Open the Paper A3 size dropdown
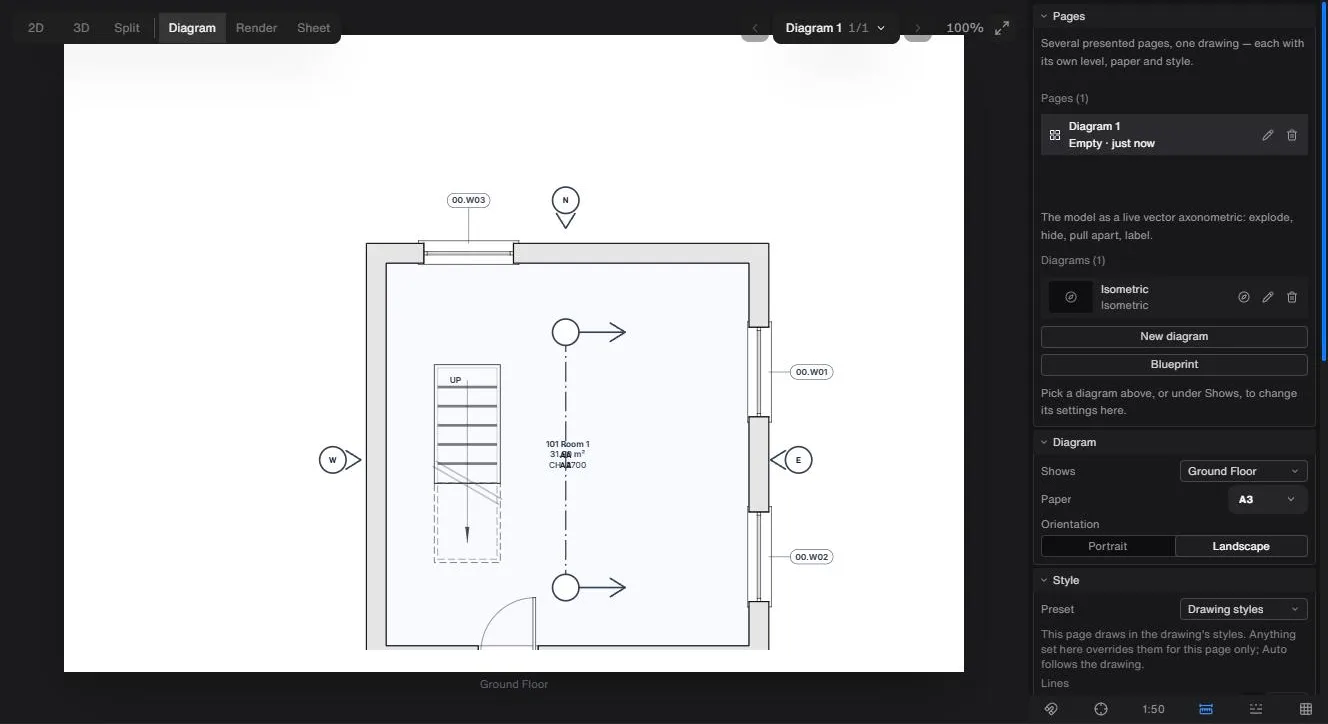 pos(1267,499)
